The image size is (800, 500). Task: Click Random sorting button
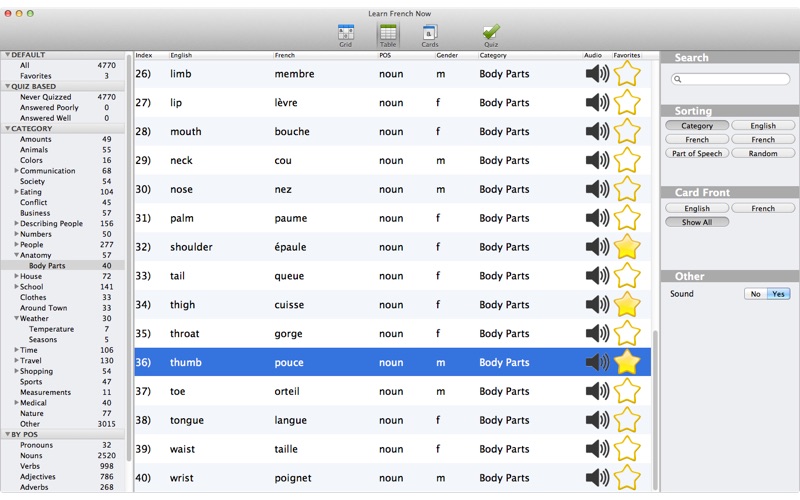(x=762, y=154)
